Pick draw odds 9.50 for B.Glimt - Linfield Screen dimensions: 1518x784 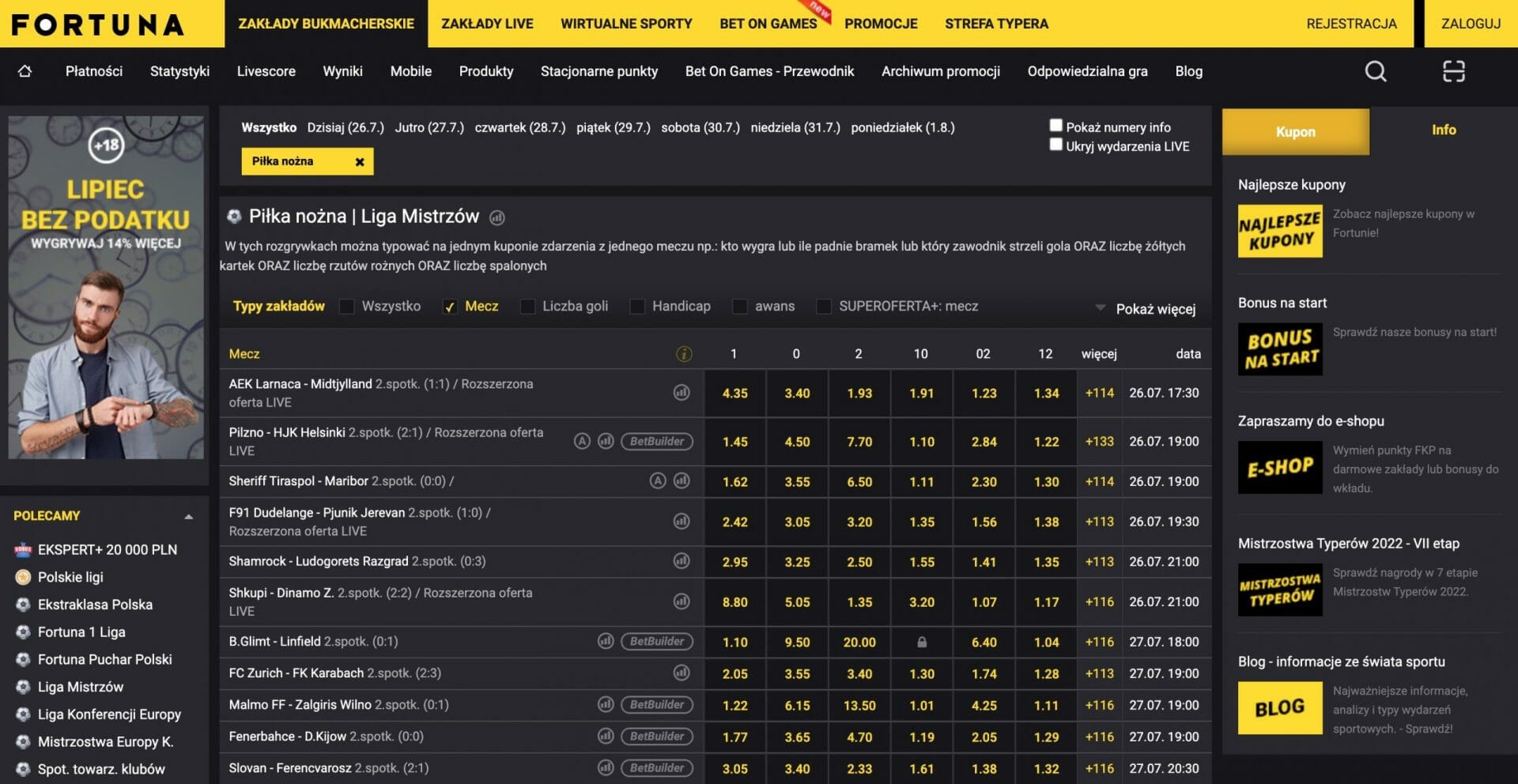tap(797, 642)
